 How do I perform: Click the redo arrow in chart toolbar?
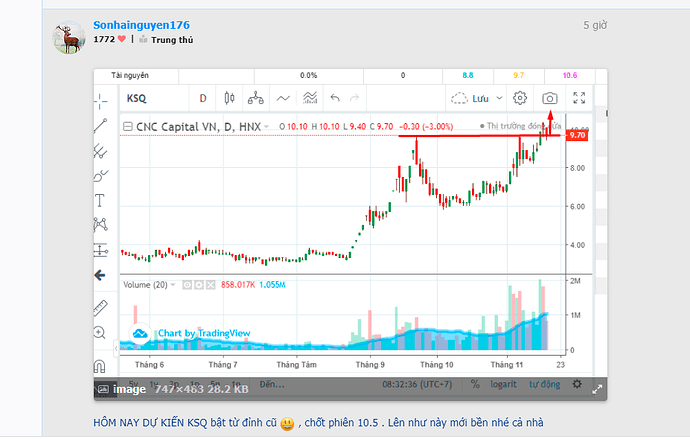(354, 98)
